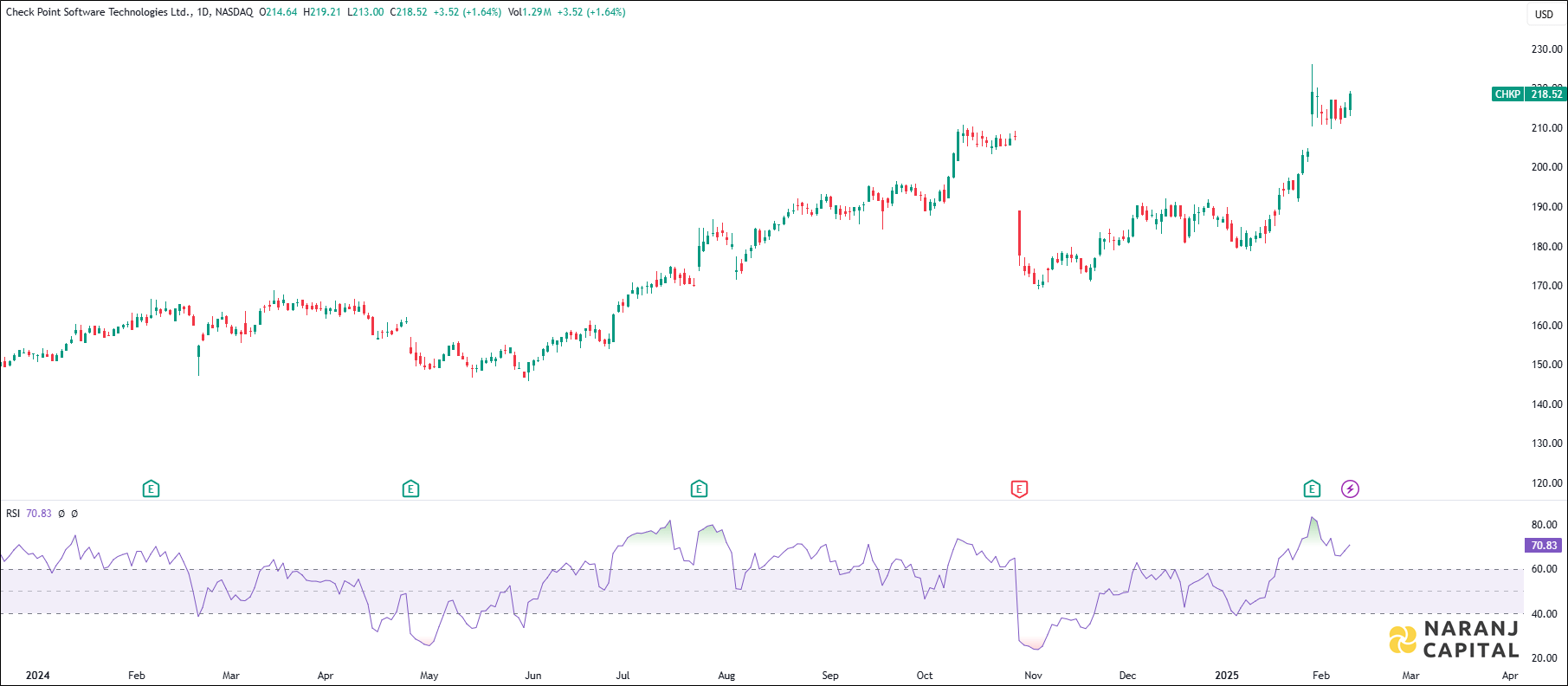Click the 120.00 price axis label
1568x686 pixels.
(1546, 483)
